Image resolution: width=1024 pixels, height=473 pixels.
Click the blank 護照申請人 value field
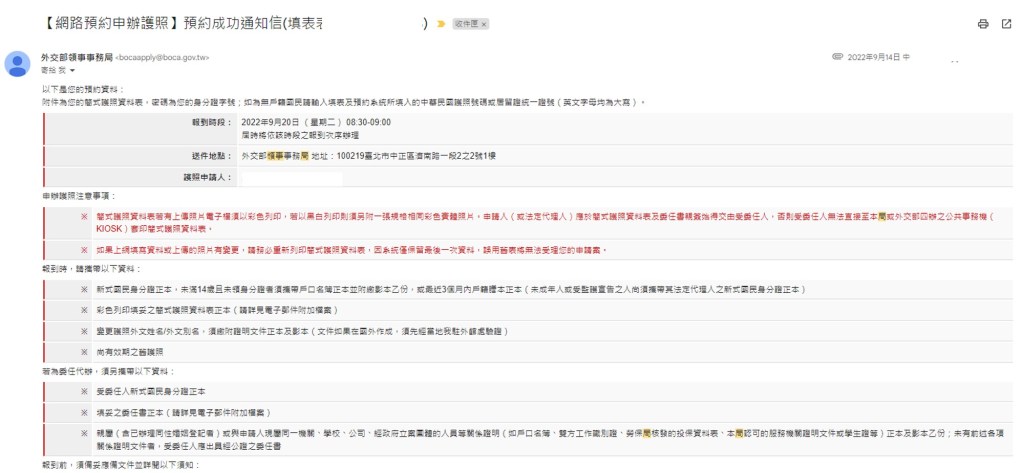[290, 178]
